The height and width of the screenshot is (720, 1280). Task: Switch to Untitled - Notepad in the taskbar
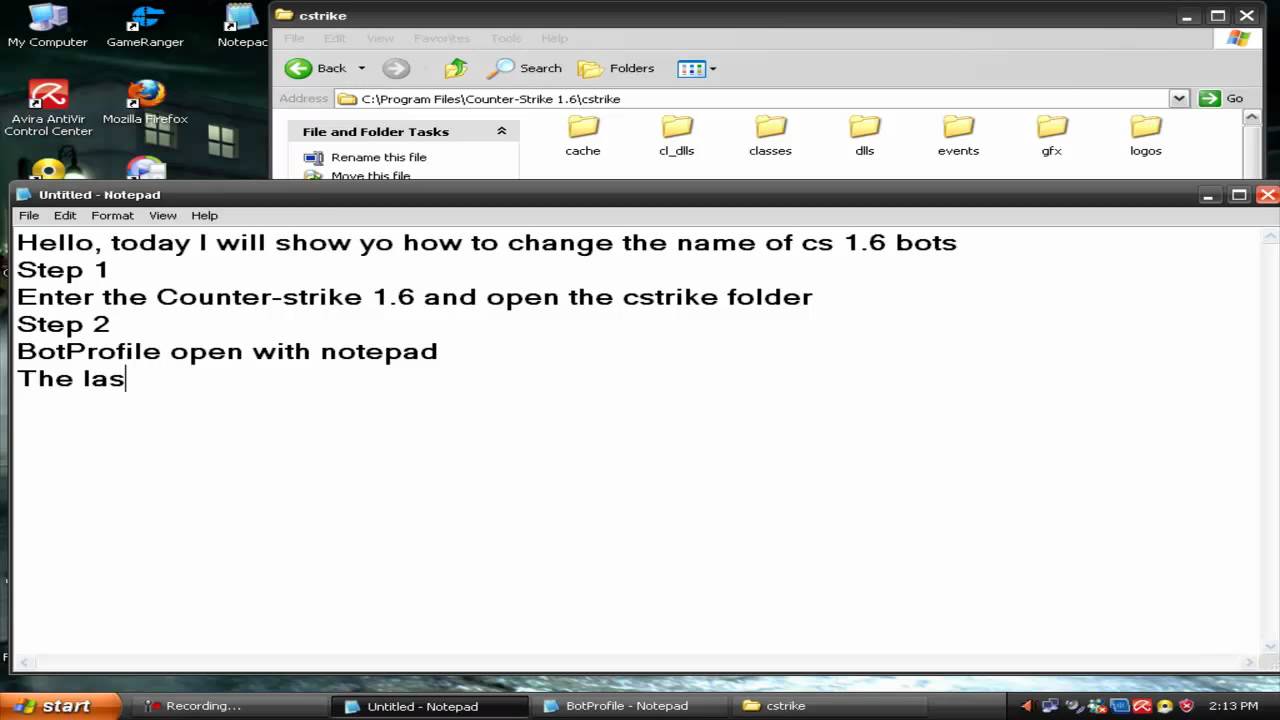431,705
